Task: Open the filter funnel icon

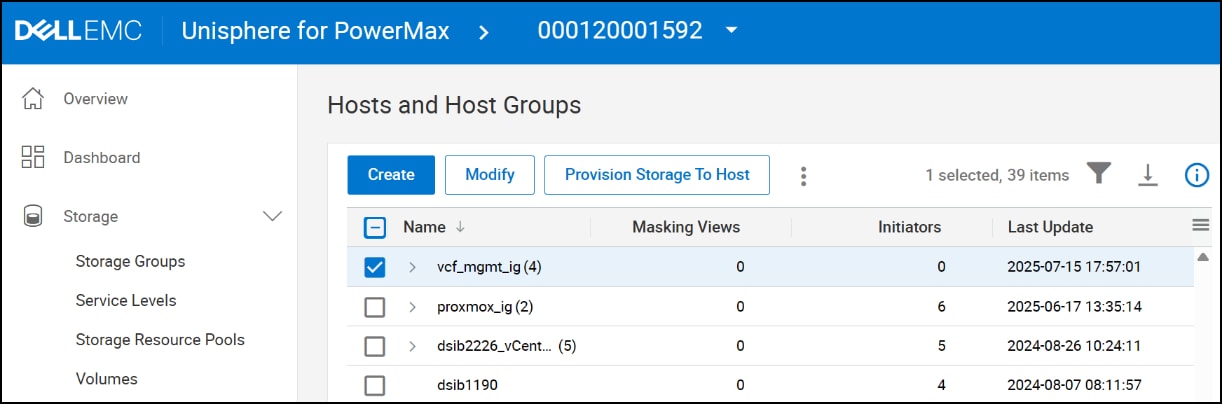Action: (x=1099, y=174)
